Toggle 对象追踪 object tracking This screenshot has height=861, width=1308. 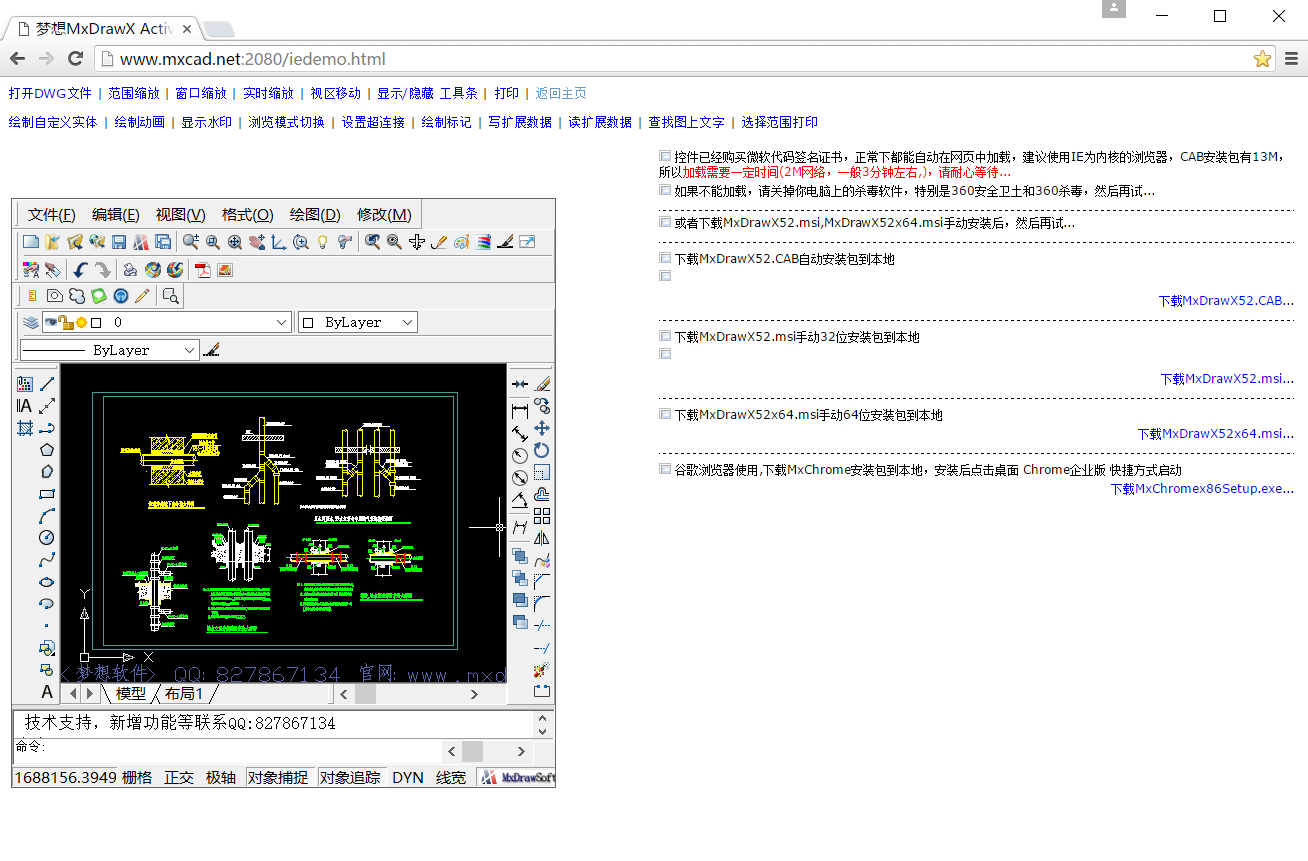350,778
